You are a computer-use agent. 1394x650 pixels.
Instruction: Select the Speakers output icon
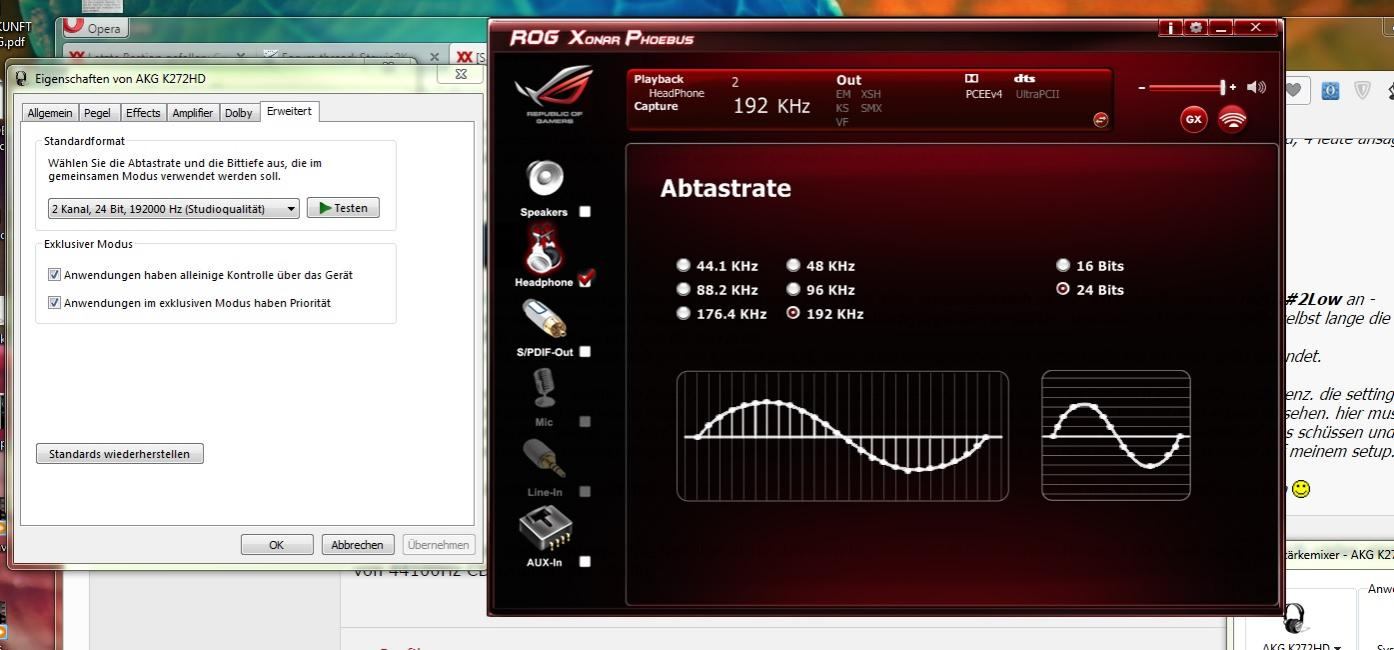545,179
